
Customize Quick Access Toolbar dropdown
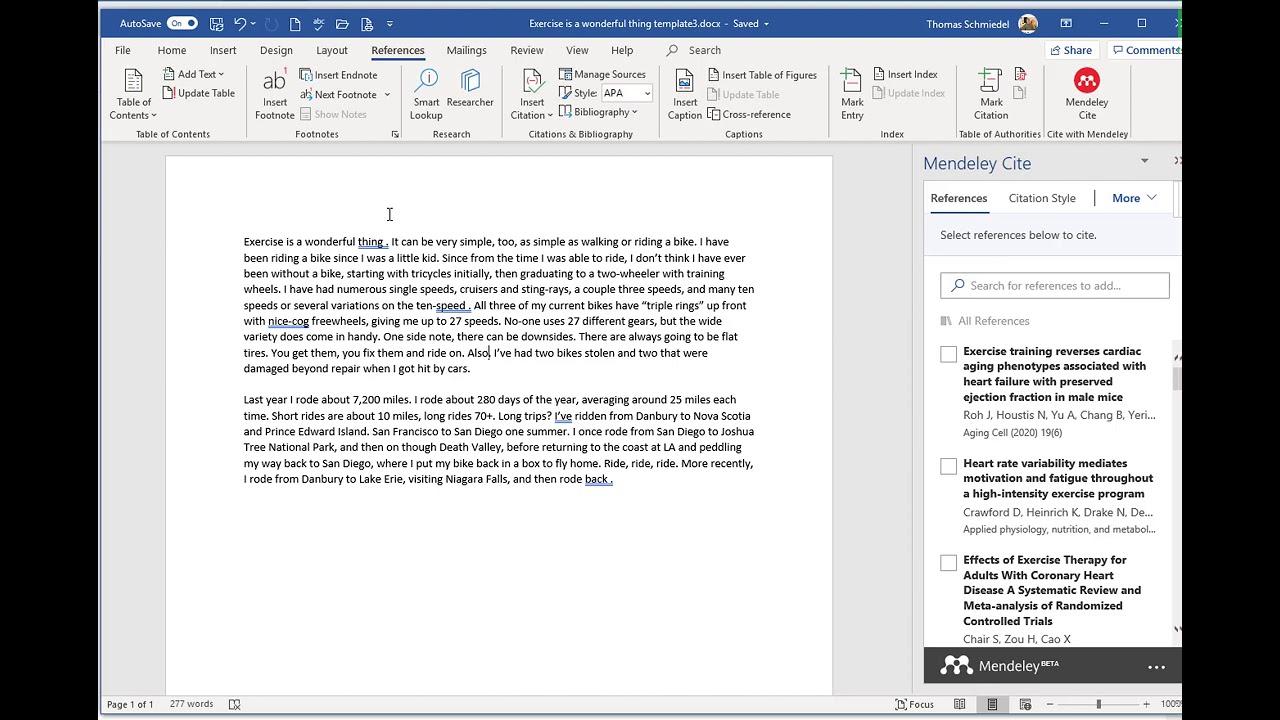pos(389,23)
